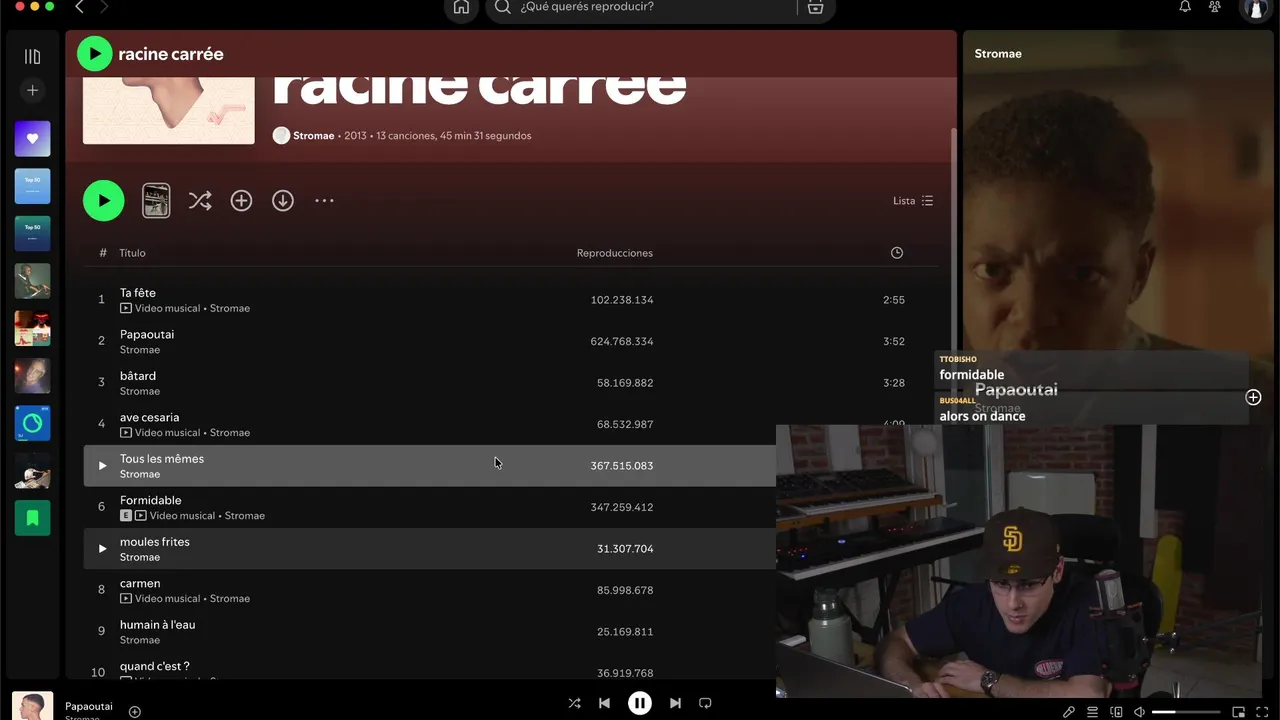Play album from sticky 'racine carrée' header button
Screen dimensions: 1280x720
point(95,54)
